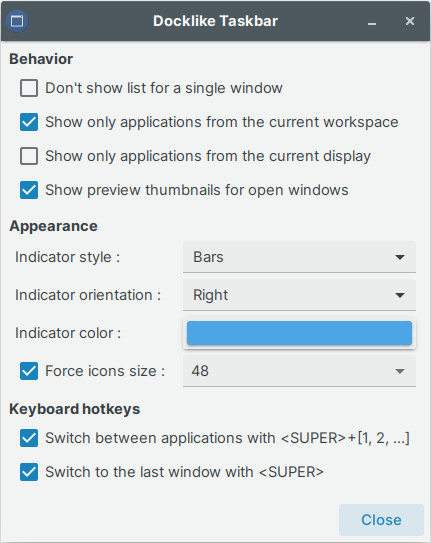Click the Keyboard hotkeys section heading
Image resolution: width=431 pixels, height=543 pixels.
pos(75,409)
